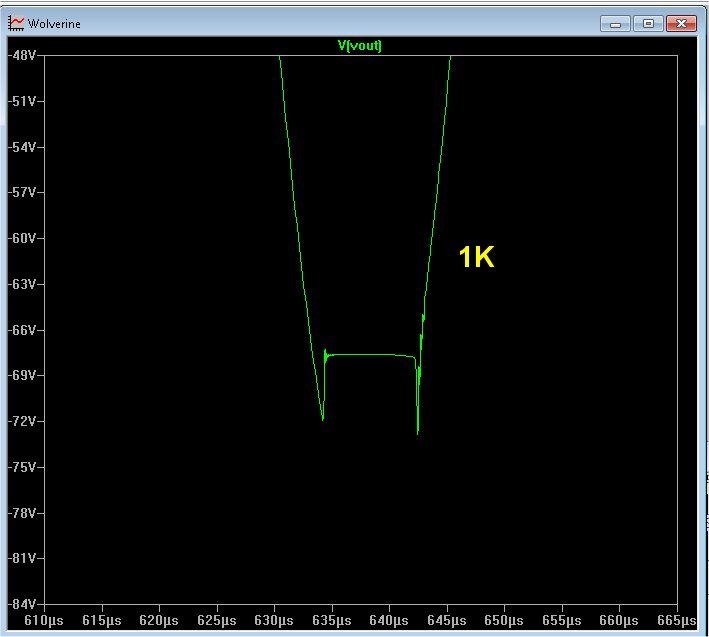Click the 615µs time axis label

point(102,621)
